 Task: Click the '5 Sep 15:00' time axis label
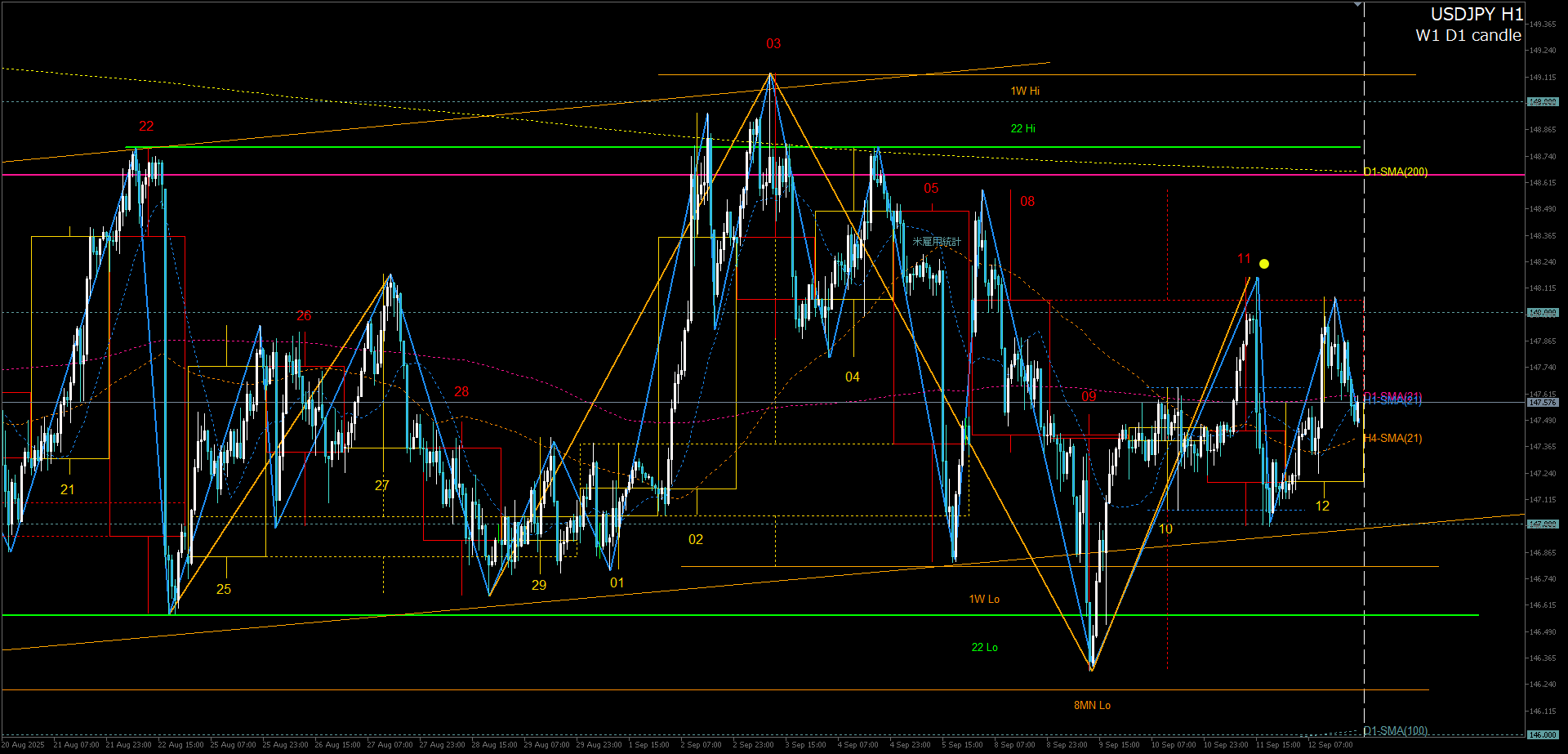[x=962, y=745]
